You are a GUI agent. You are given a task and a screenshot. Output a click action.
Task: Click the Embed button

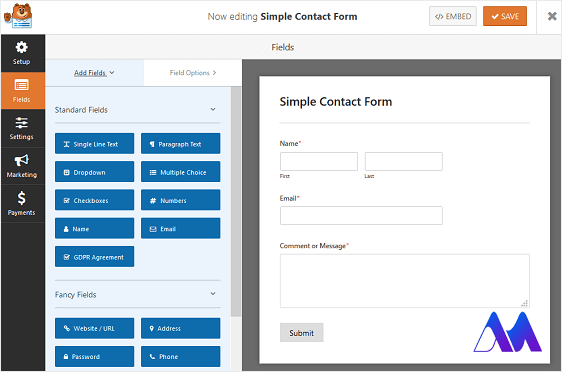(453, 16)
